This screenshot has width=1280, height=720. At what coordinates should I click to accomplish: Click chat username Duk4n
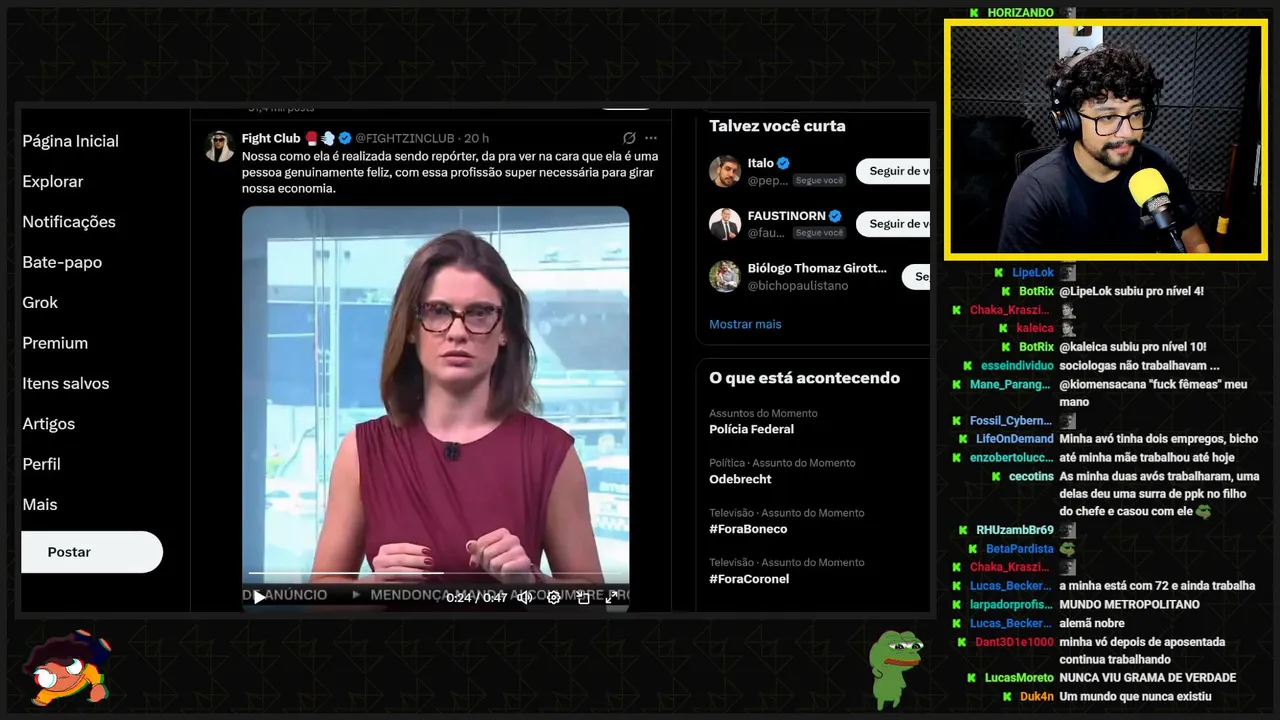(1037, 697)
